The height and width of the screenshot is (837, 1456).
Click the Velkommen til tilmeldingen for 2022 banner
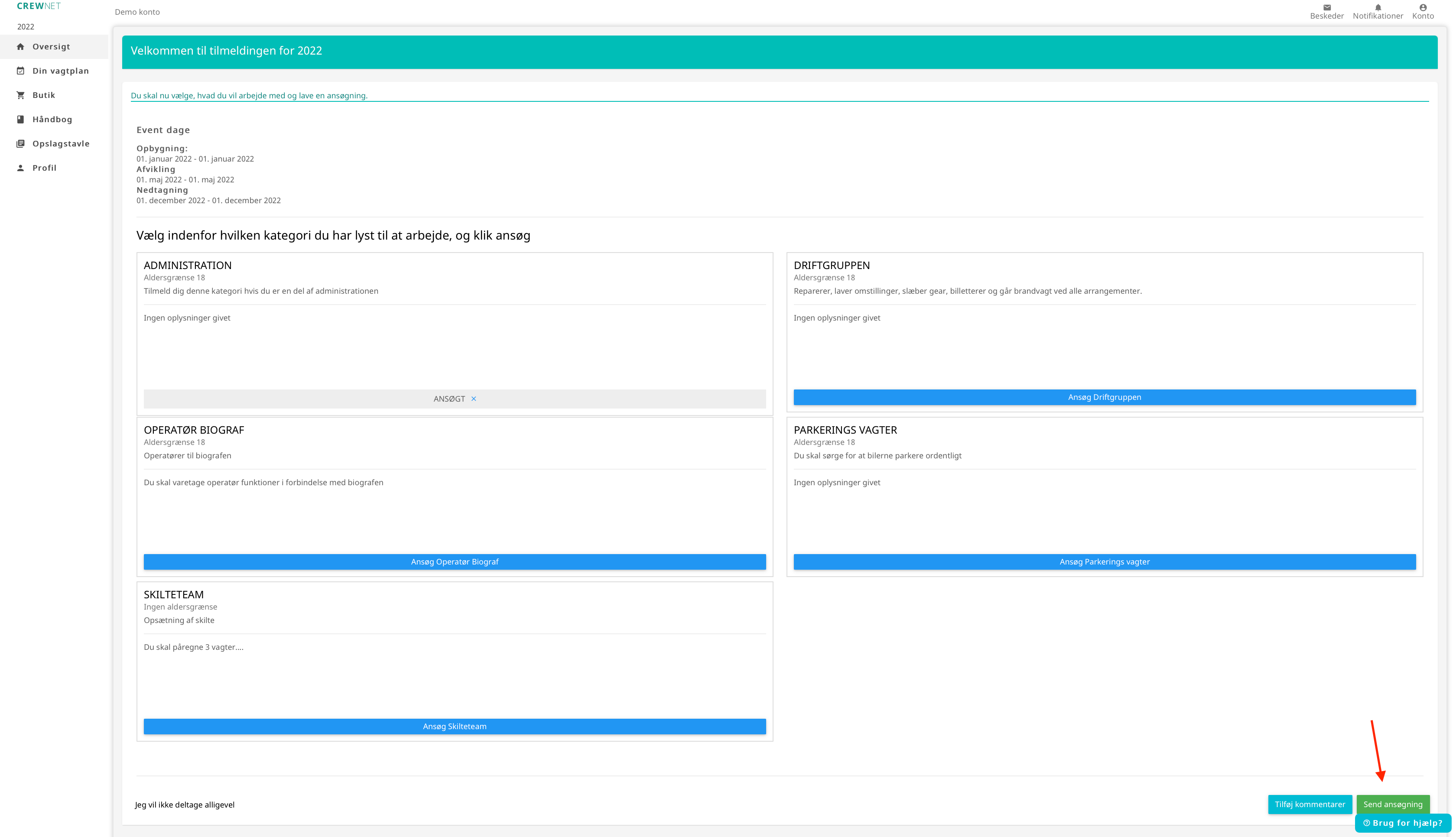click(780, 52)
